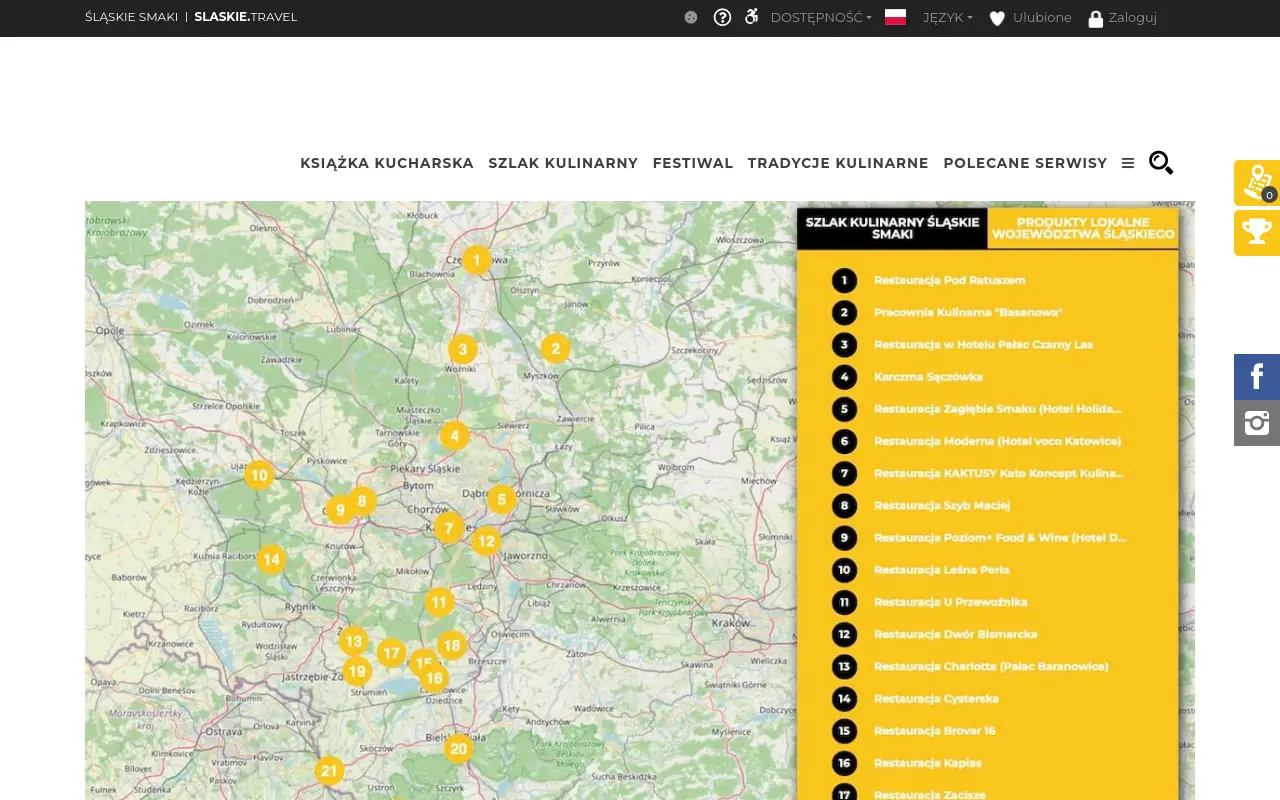Screen dimensions: 1280x800
Task: Click the wheelchair accessibility icon
Action: 752,17
